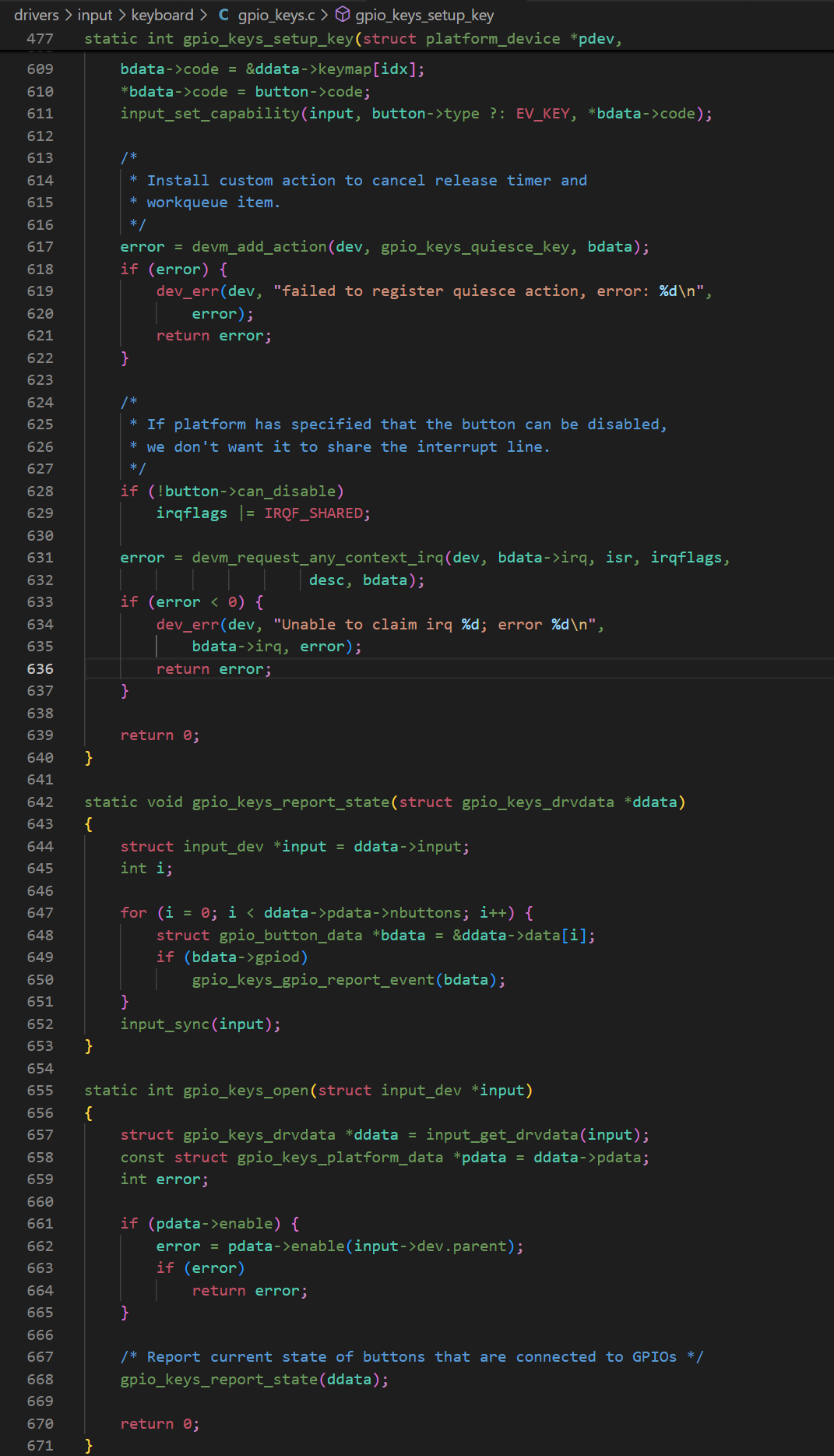This screenshot has width=834, height=1456.
Task: Click 'nbuttons' in the for loop
Action: (426, 913)
